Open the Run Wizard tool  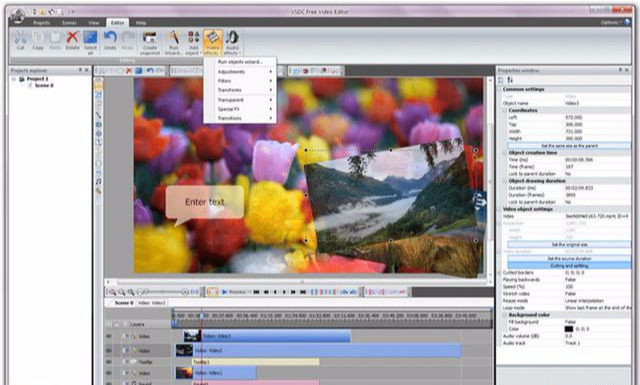[x=174, y=38]
